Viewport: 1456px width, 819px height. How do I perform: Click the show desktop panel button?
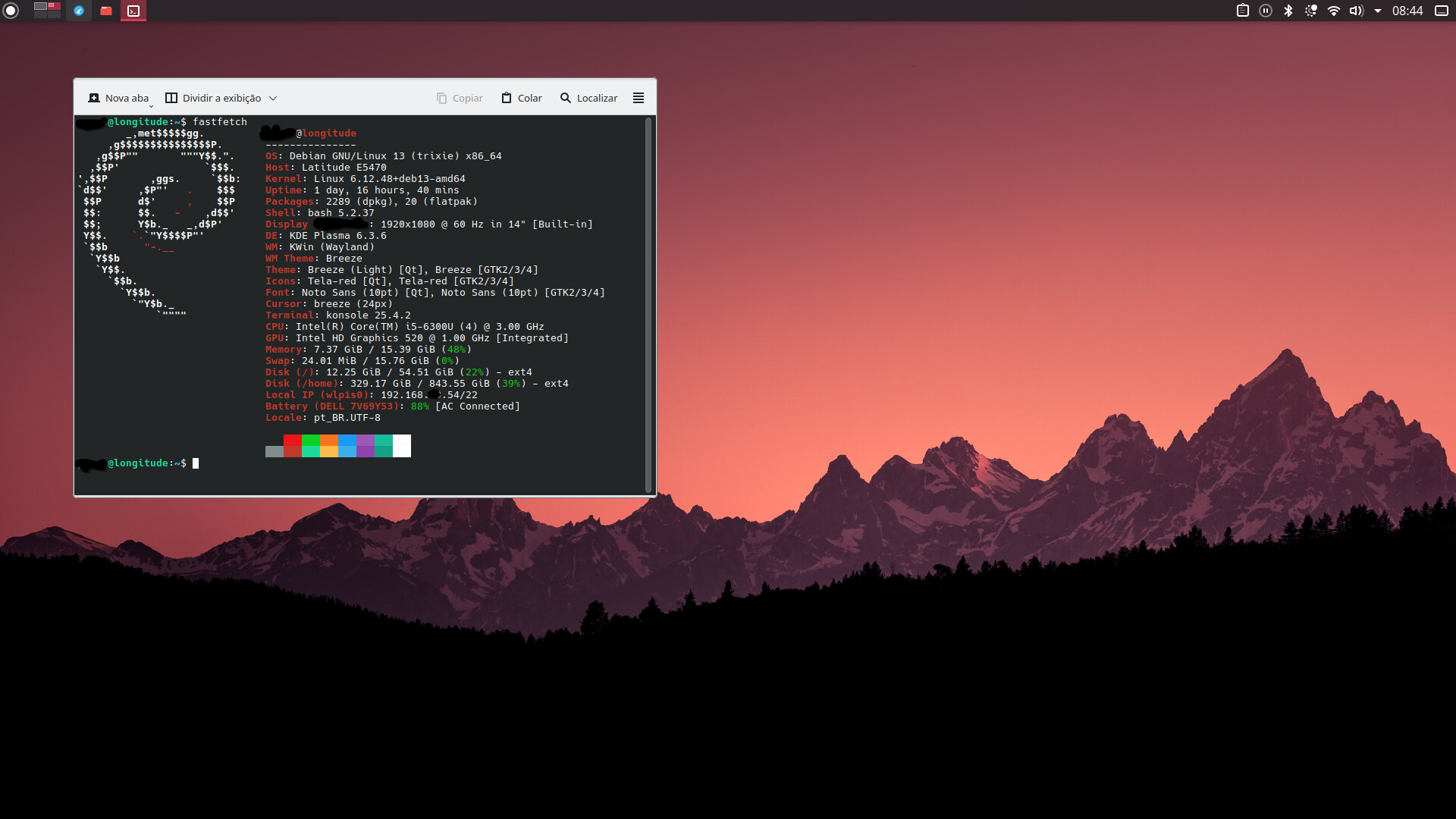click(x=1442, y=11)
